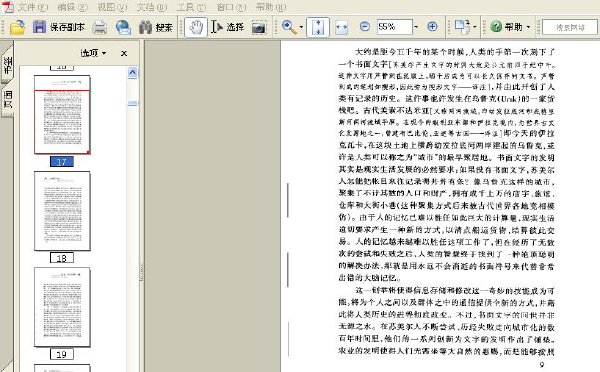Viewport: 600px width, 372px height.
Task: Click the page label 19
Action: [62, 354]
